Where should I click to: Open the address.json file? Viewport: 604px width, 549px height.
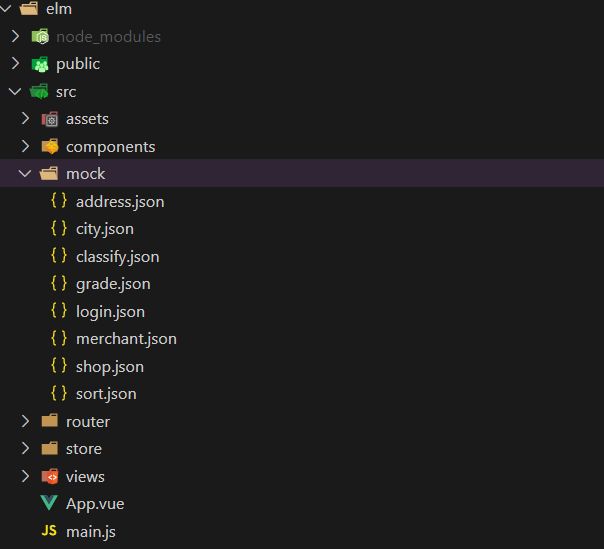click(120, 202)
